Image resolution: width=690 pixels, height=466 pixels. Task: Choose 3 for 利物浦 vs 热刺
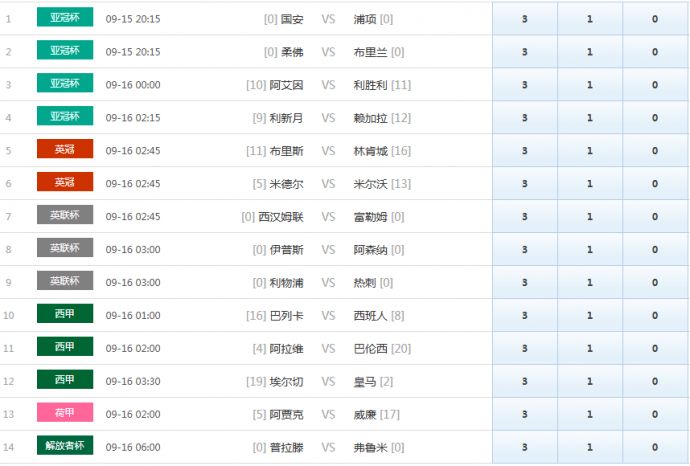point(525,283)
